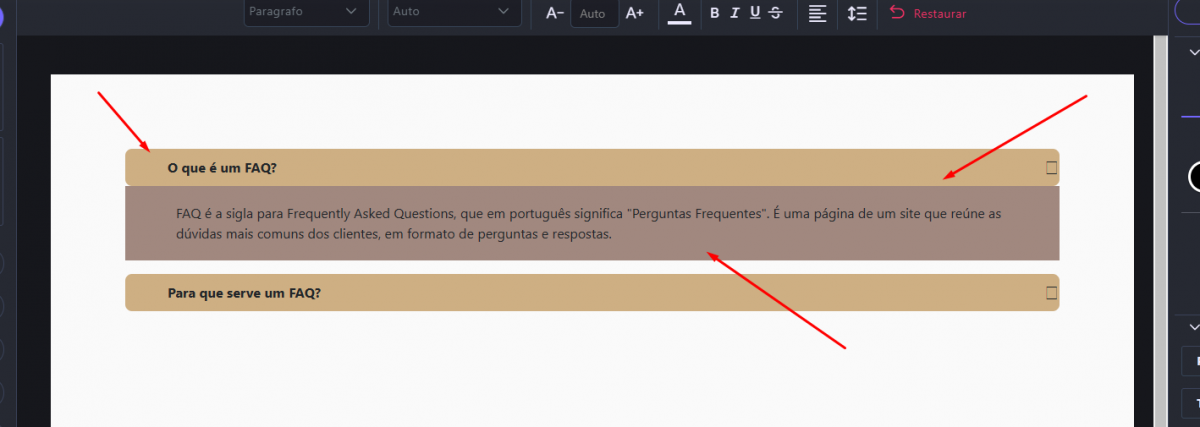Click the increase font size A+ icon
Image resolution: width=1200 pixels, height=427 pixels.
click(x=634, y=13)
